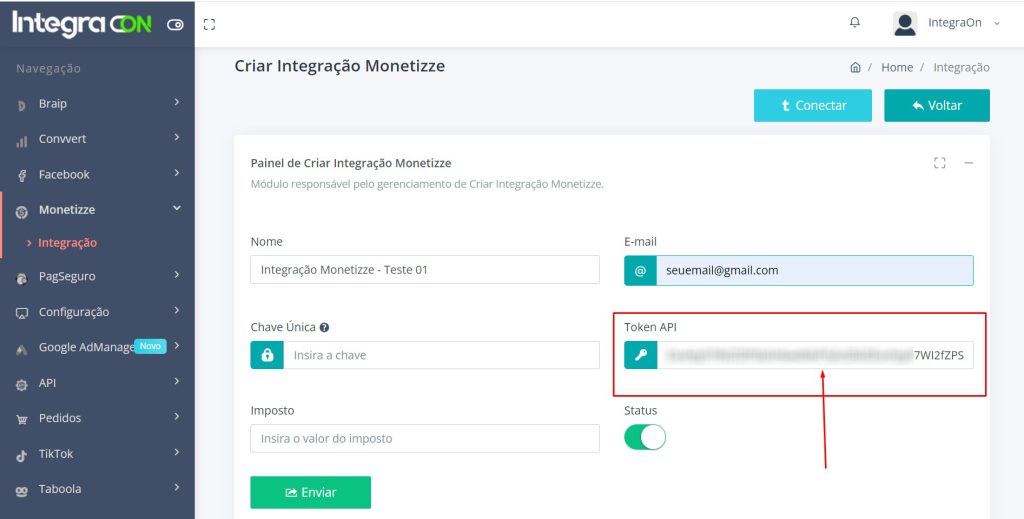
Task: Toggle the sidebar collapse switch
Action: tap(175, 25)
